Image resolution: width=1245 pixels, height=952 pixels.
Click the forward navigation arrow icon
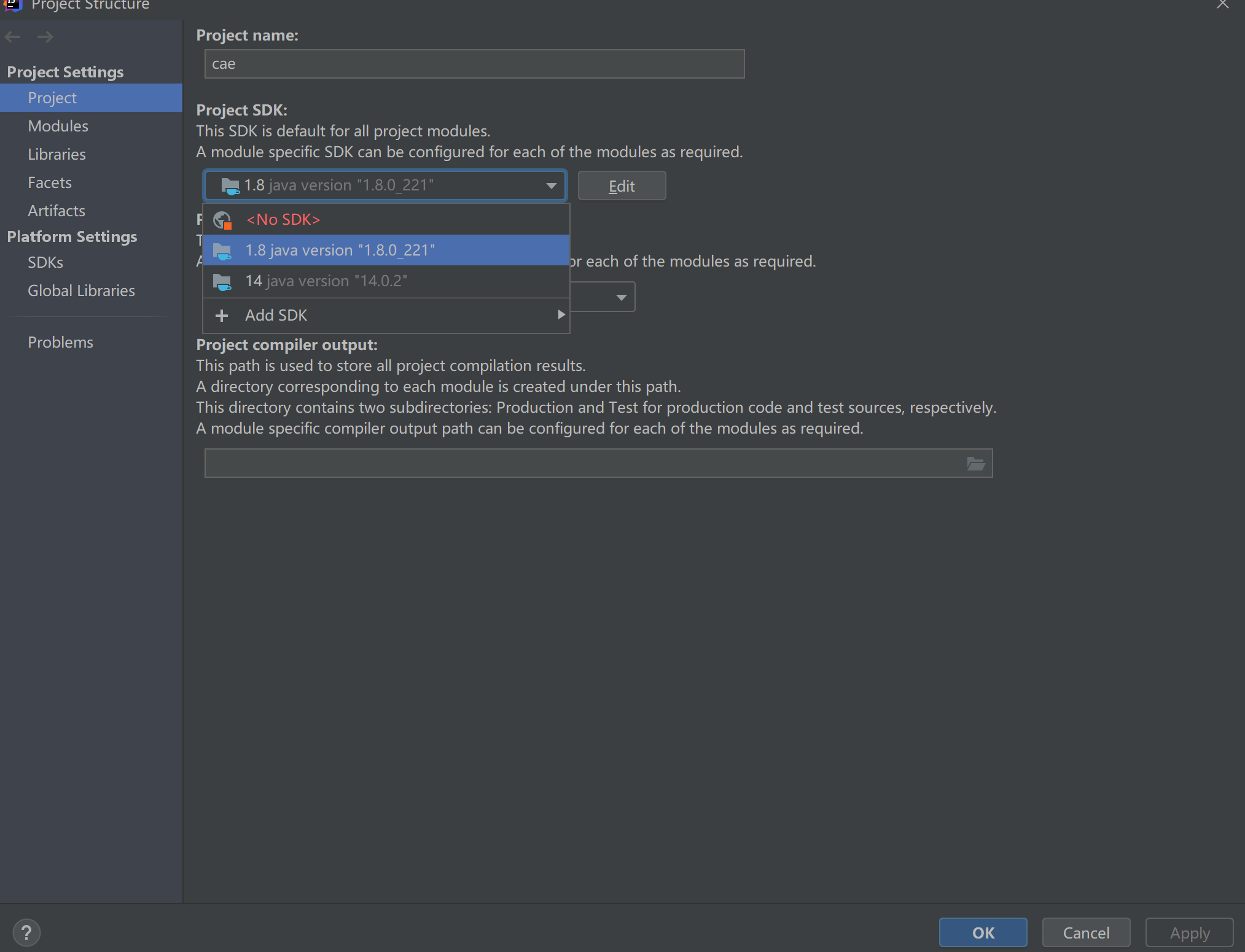pyautogui.click(x=45, y=37)
